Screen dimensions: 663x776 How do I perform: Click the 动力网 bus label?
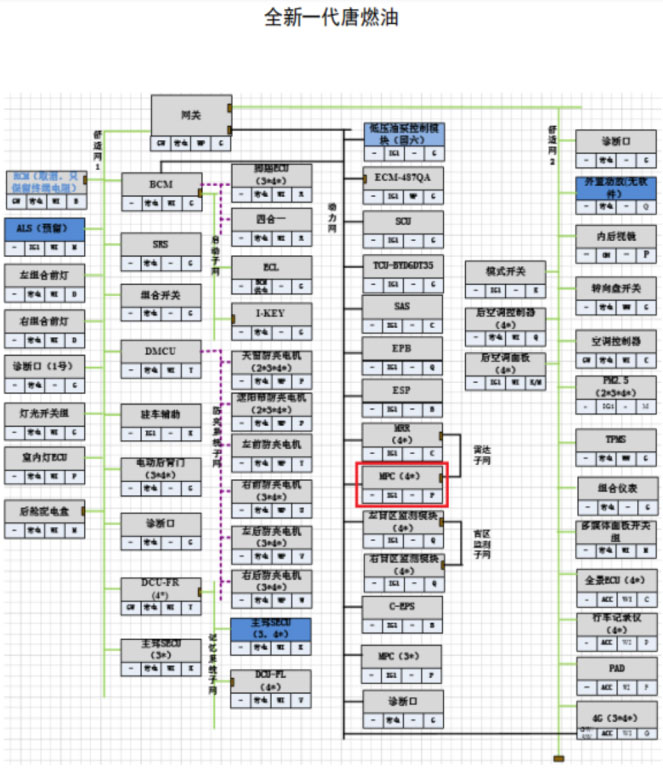(x=332, y=218)
